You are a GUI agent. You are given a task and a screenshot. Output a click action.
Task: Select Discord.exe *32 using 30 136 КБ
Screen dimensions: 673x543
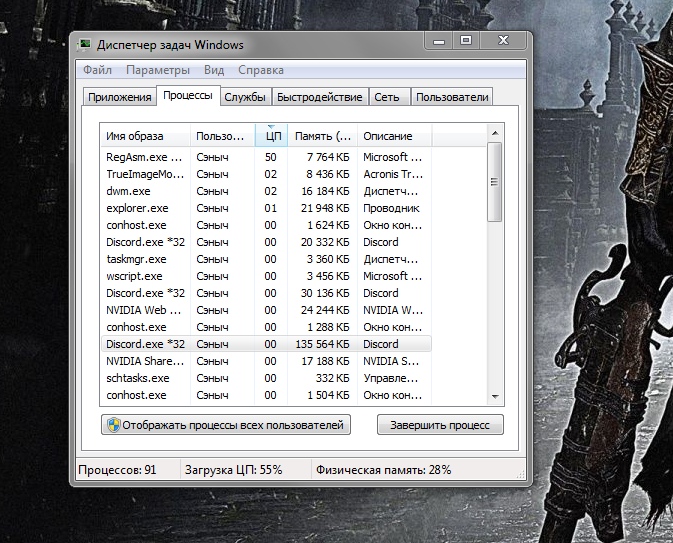266,293
